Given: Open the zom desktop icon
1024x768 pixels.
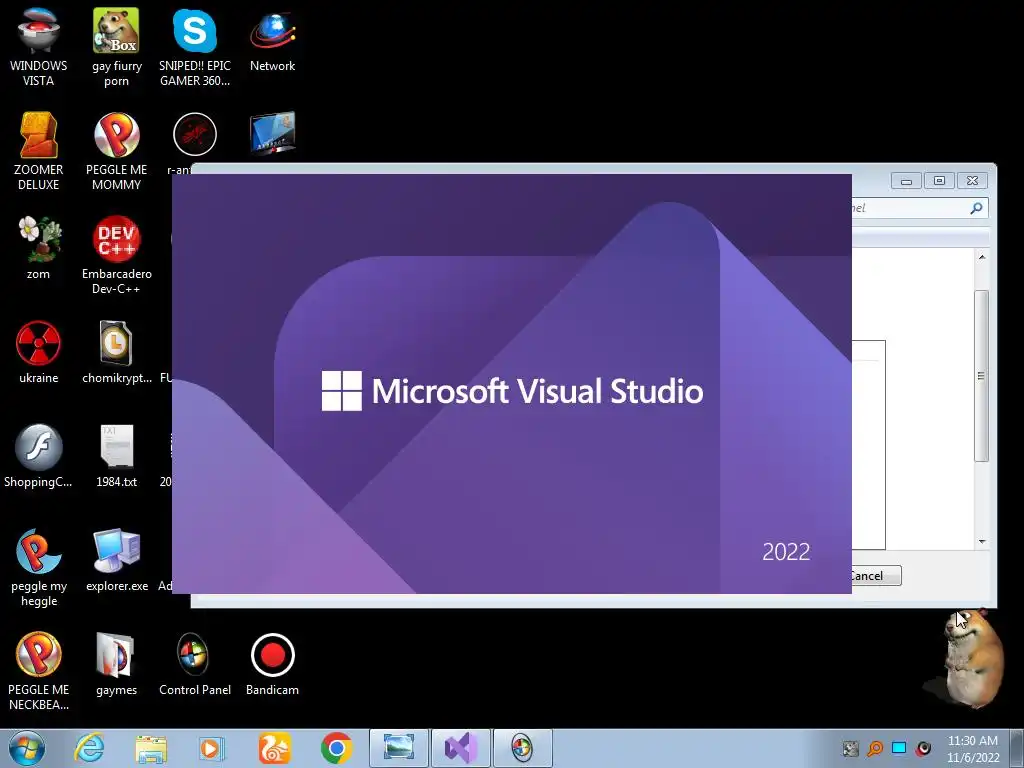Looking at the screenshot, I should (x=38, y=248).
